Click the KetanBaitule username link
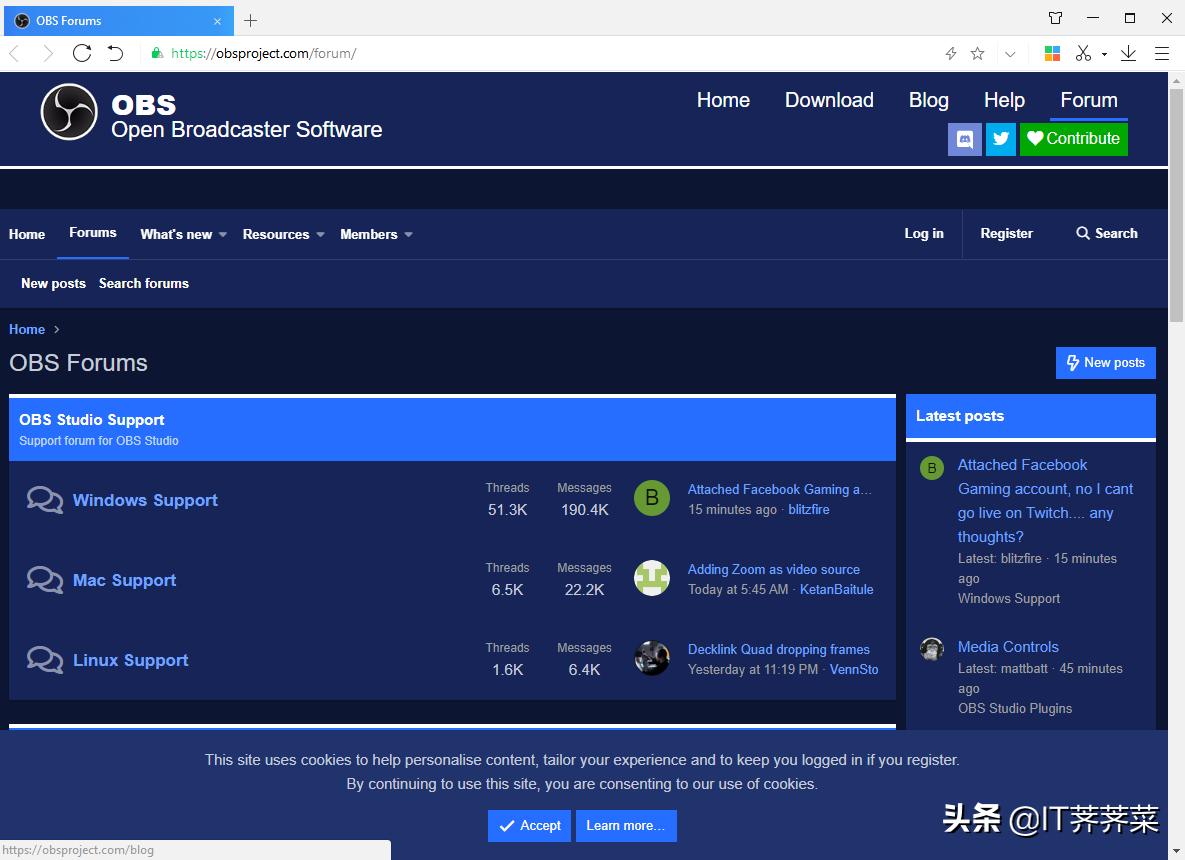1185x860 pixels. [x=837, y=589]
